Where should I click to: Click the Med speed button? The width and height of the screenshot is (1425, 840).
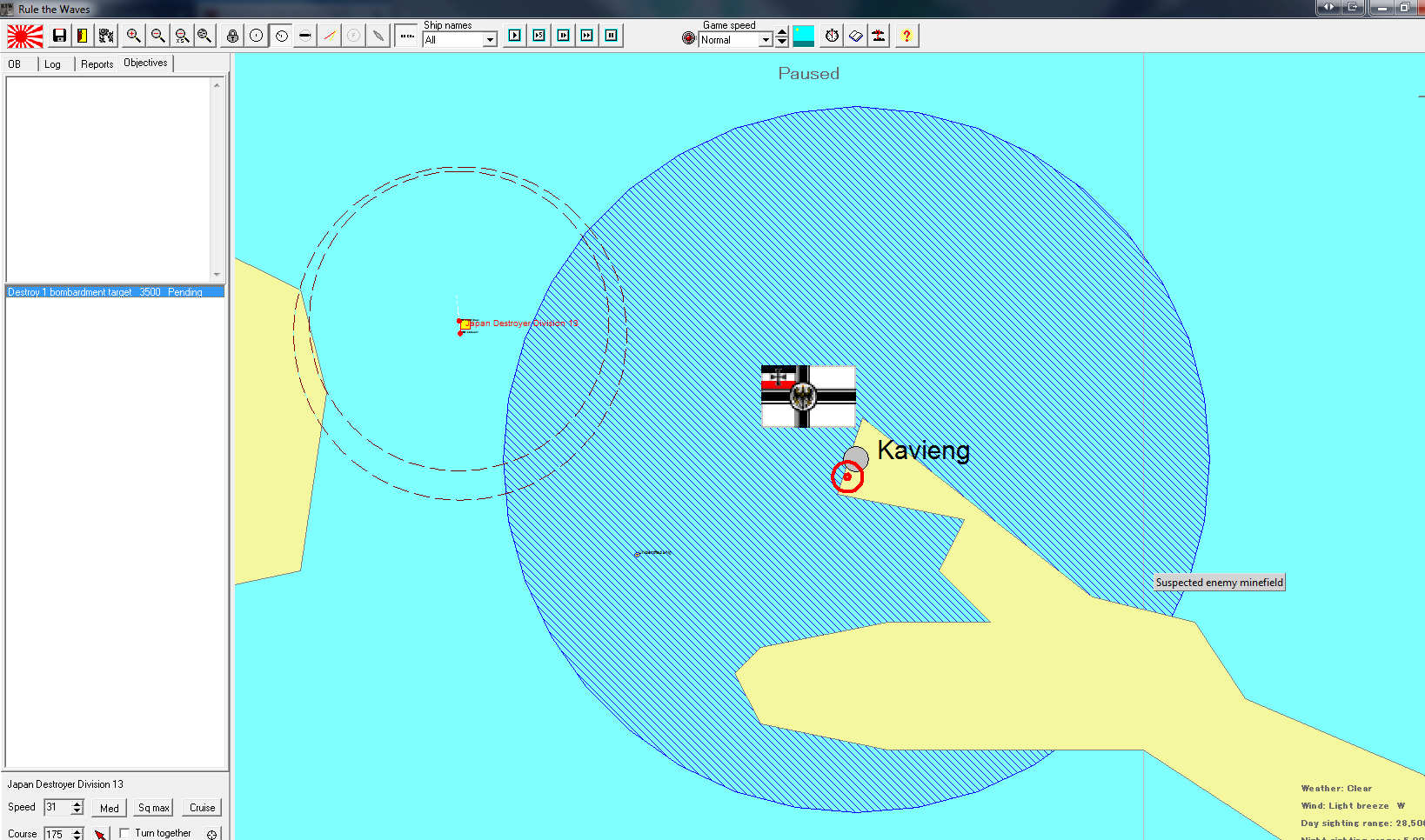click(x=110, y=808)
